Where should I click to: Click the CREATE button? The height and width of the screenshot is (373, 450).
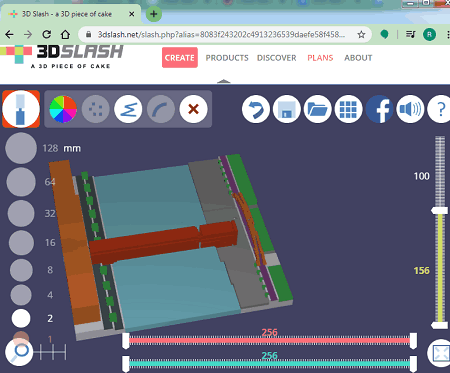[180, 58]
